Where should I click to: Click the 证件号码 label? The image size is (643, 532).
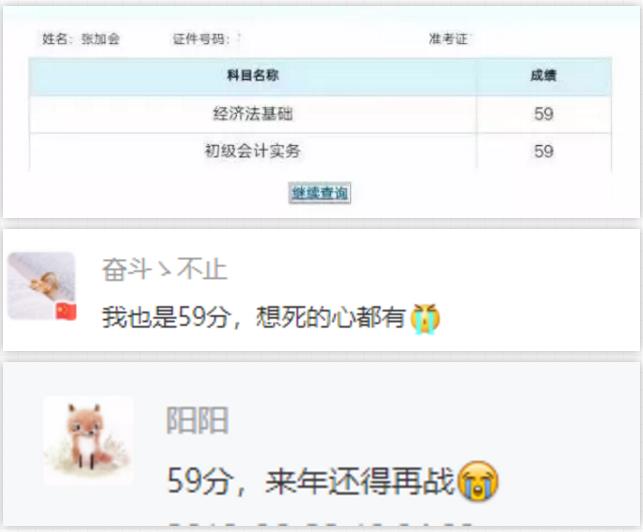click(198, 39)
